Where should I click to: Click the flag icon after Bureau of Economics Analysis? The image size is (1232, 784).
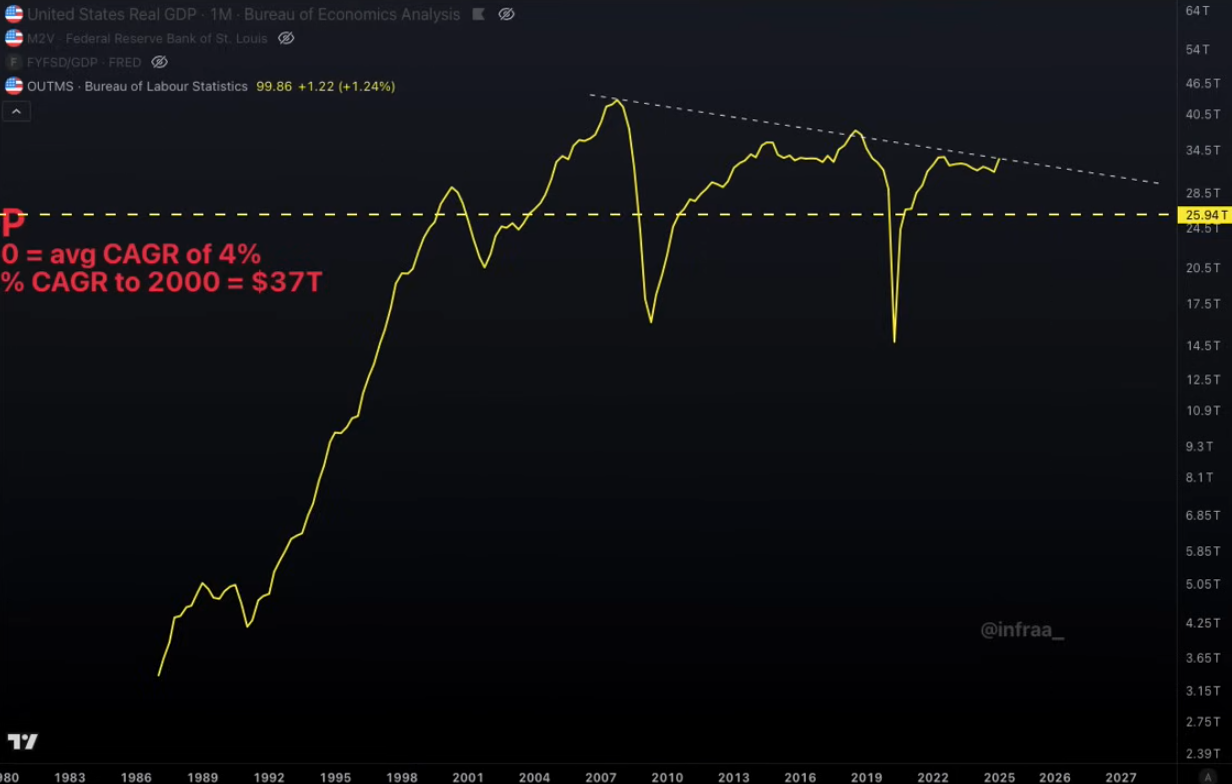(478, 14)
